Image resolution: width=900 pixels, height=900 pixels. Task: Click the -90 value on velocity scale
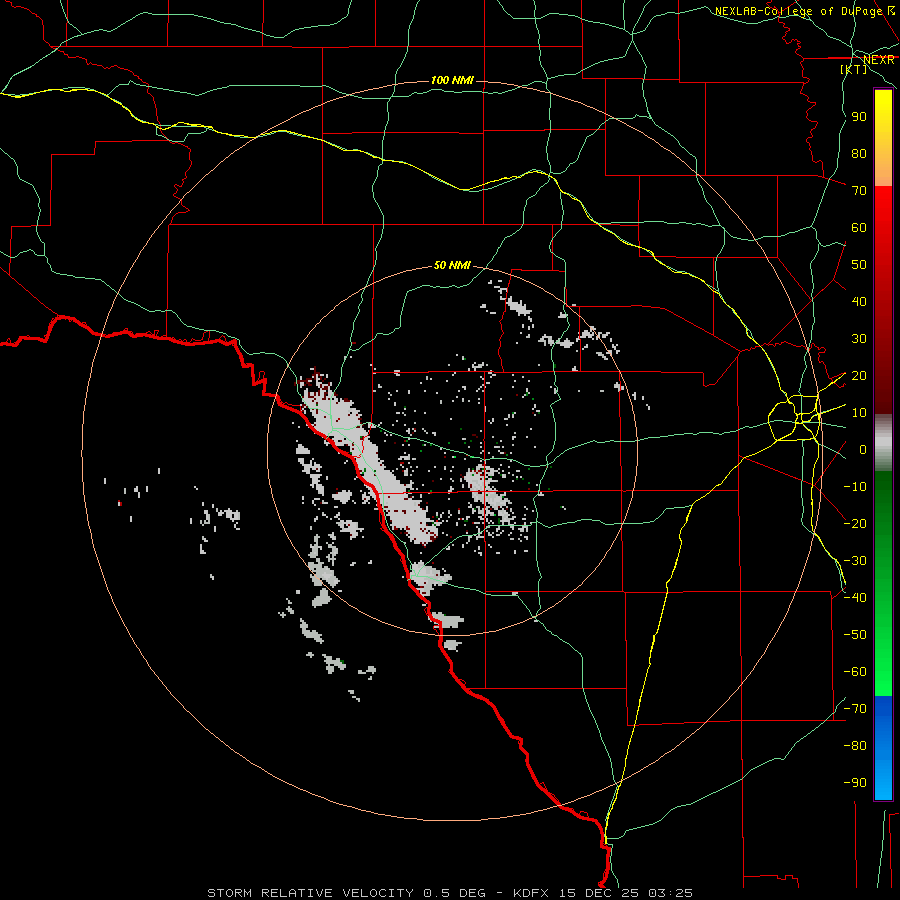[x=855, y=783]
